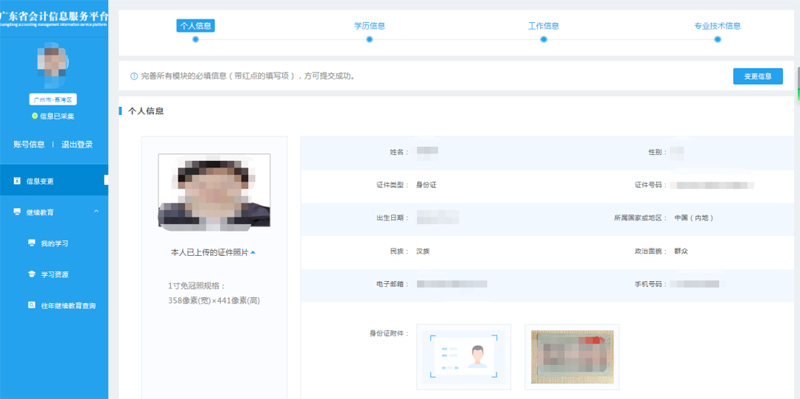This screenshot has height=399, width=800.
Task: Open 我的学习 in the sidebar
Action: tap(55, 243)
